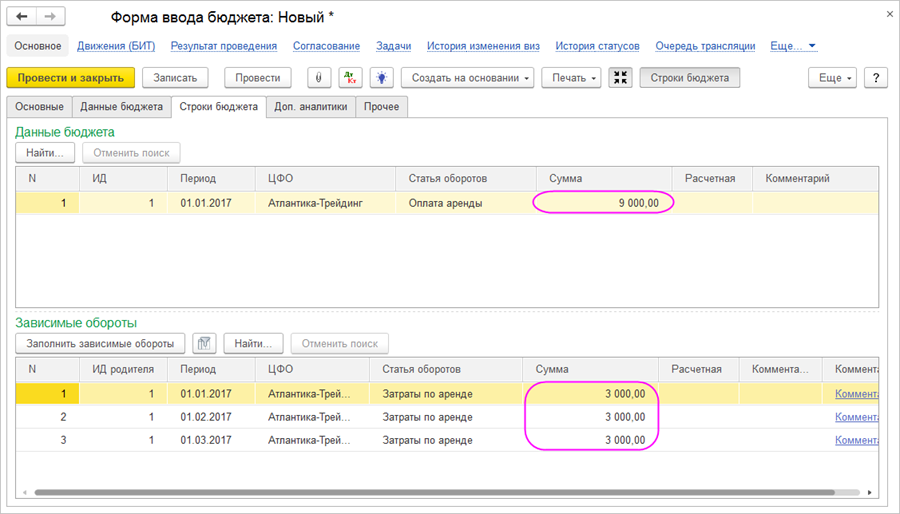
Task: Click the back navigation arrow
Action: click(x=22, y=17)
